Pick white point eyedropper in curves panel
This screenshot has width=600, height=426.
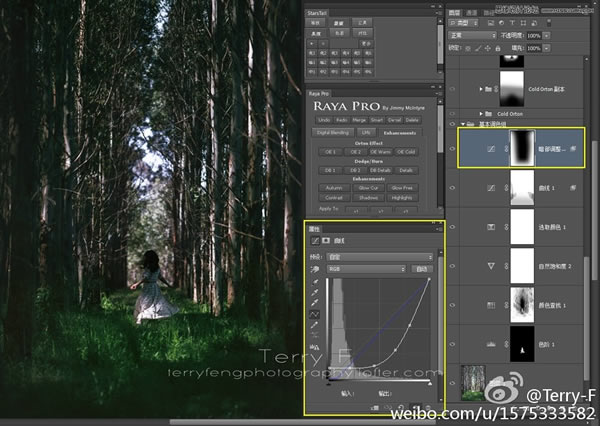coord(315,303)
